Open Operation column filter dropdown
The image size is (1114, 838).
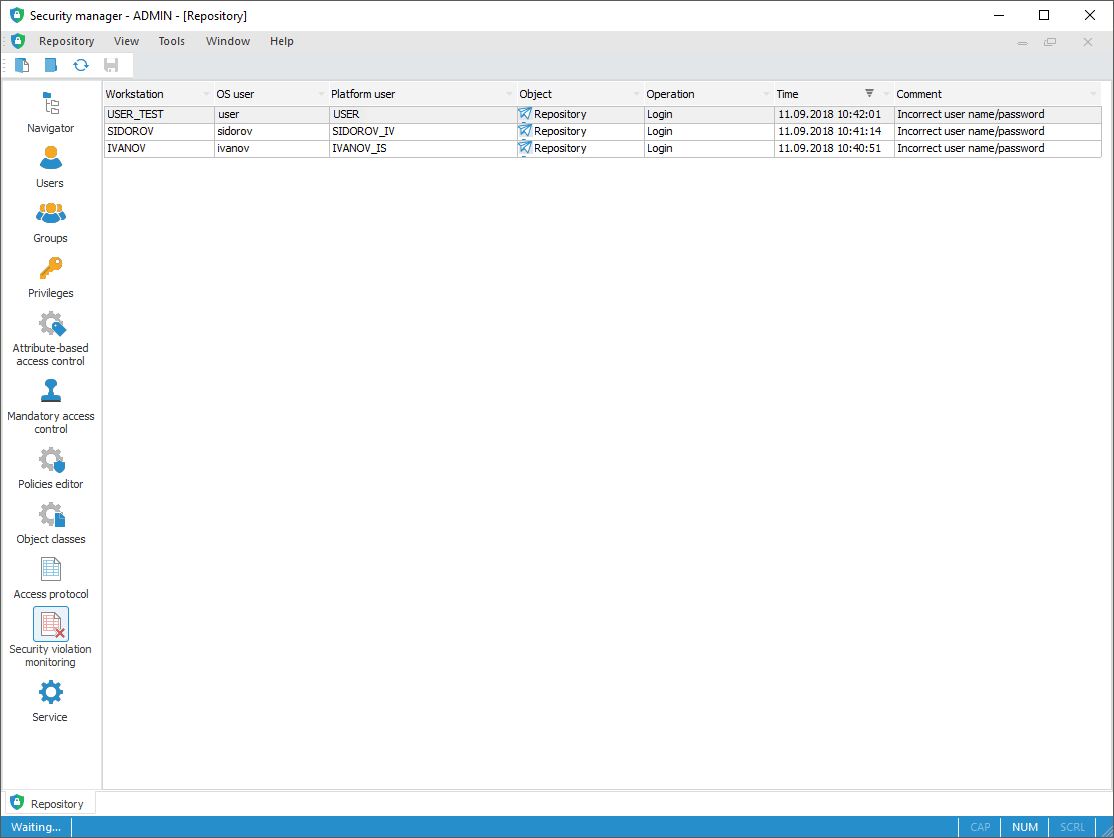(767, 94)
